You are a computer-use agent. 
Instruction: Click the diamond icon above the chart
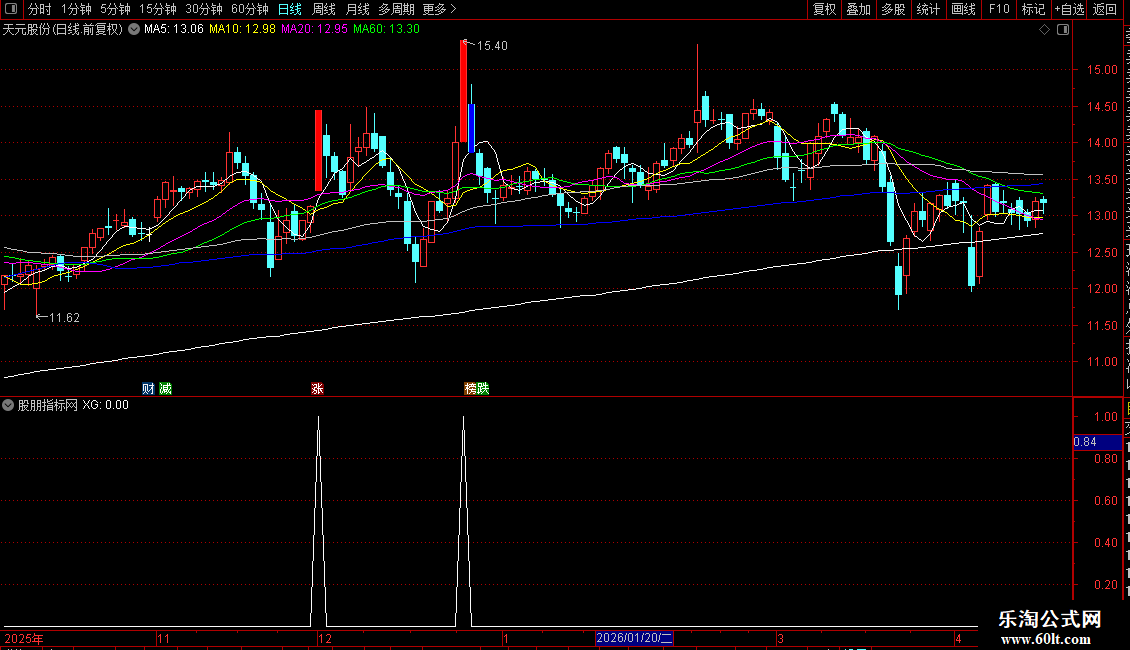[1044, 30]
